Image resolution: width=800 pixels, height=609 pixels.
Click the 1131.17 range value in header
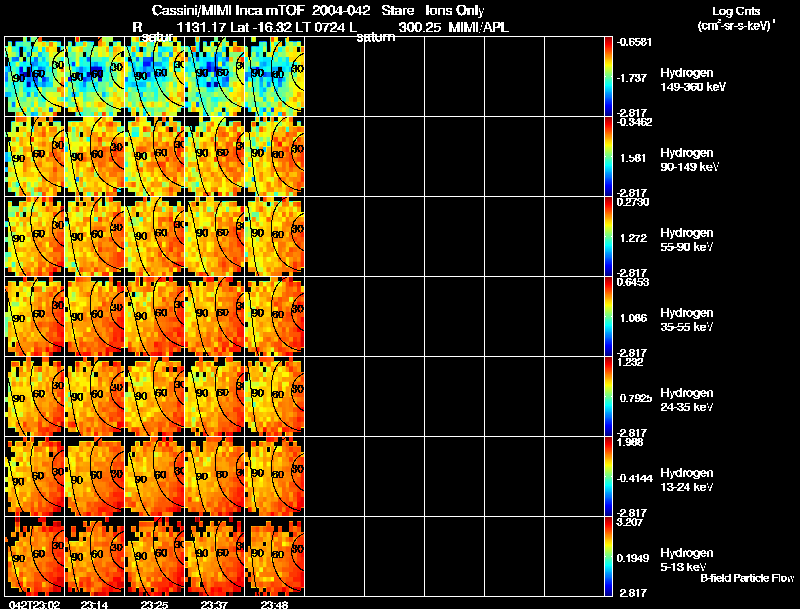tap(201, 28)
